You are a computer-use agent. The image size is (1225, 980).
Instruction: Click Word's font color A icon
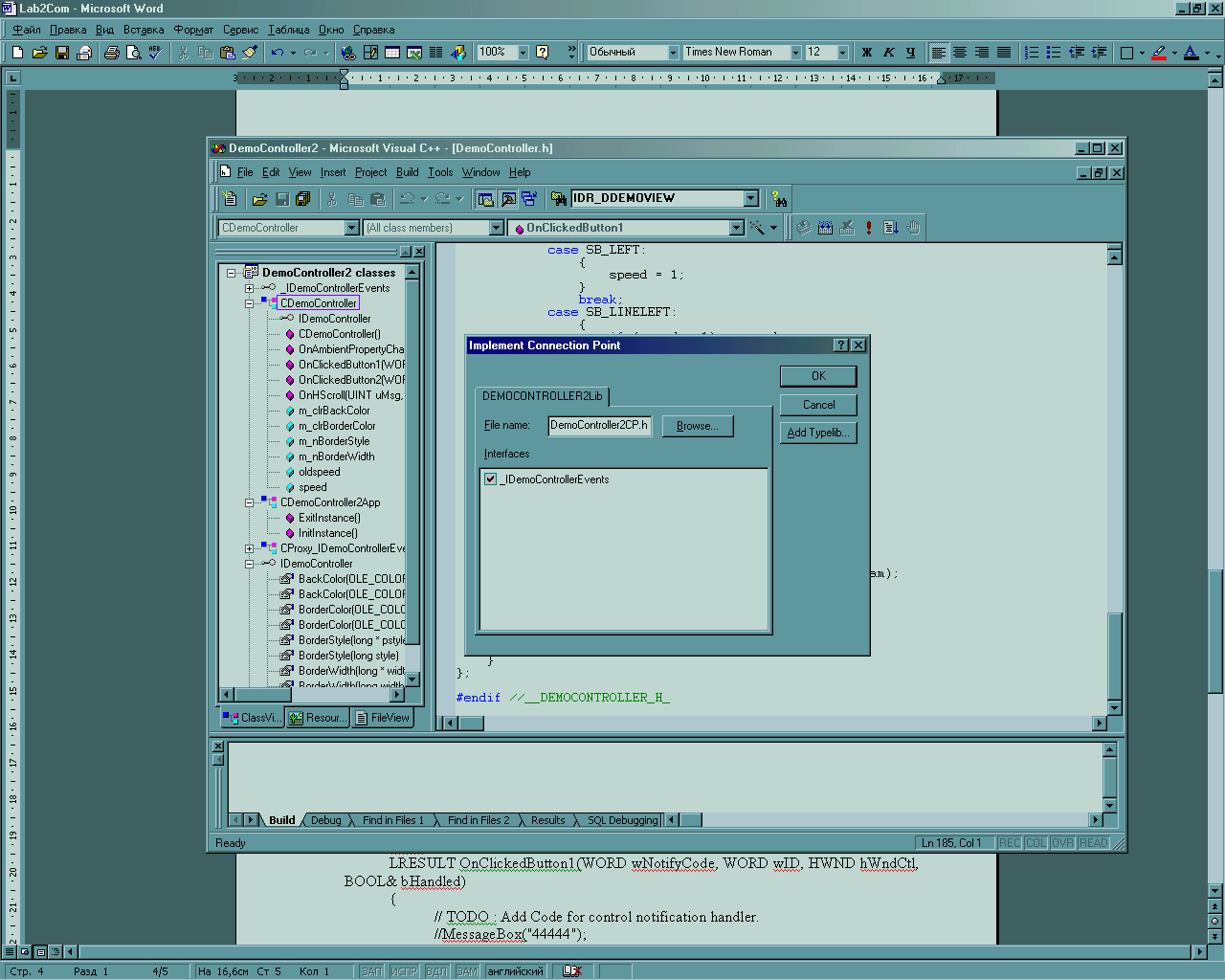[1191, 53]
